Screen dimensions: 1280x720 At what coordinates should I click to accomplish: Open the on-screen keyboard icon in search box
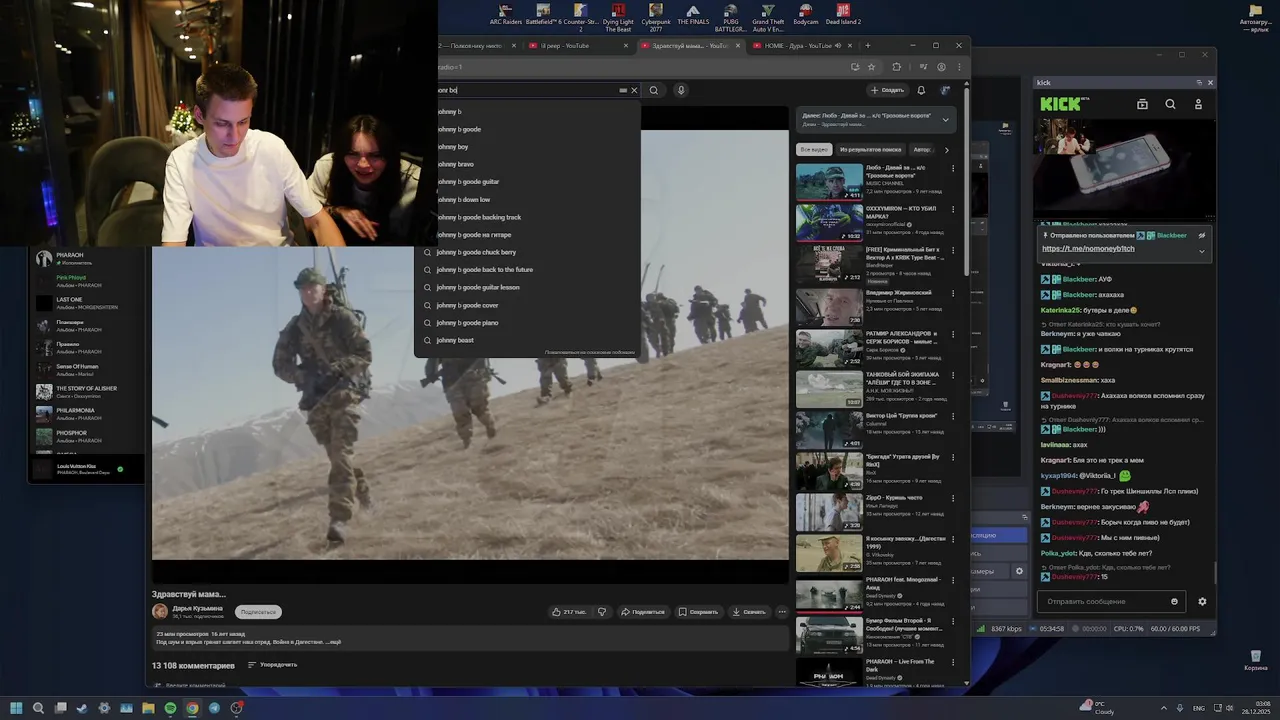pos(623,90)
